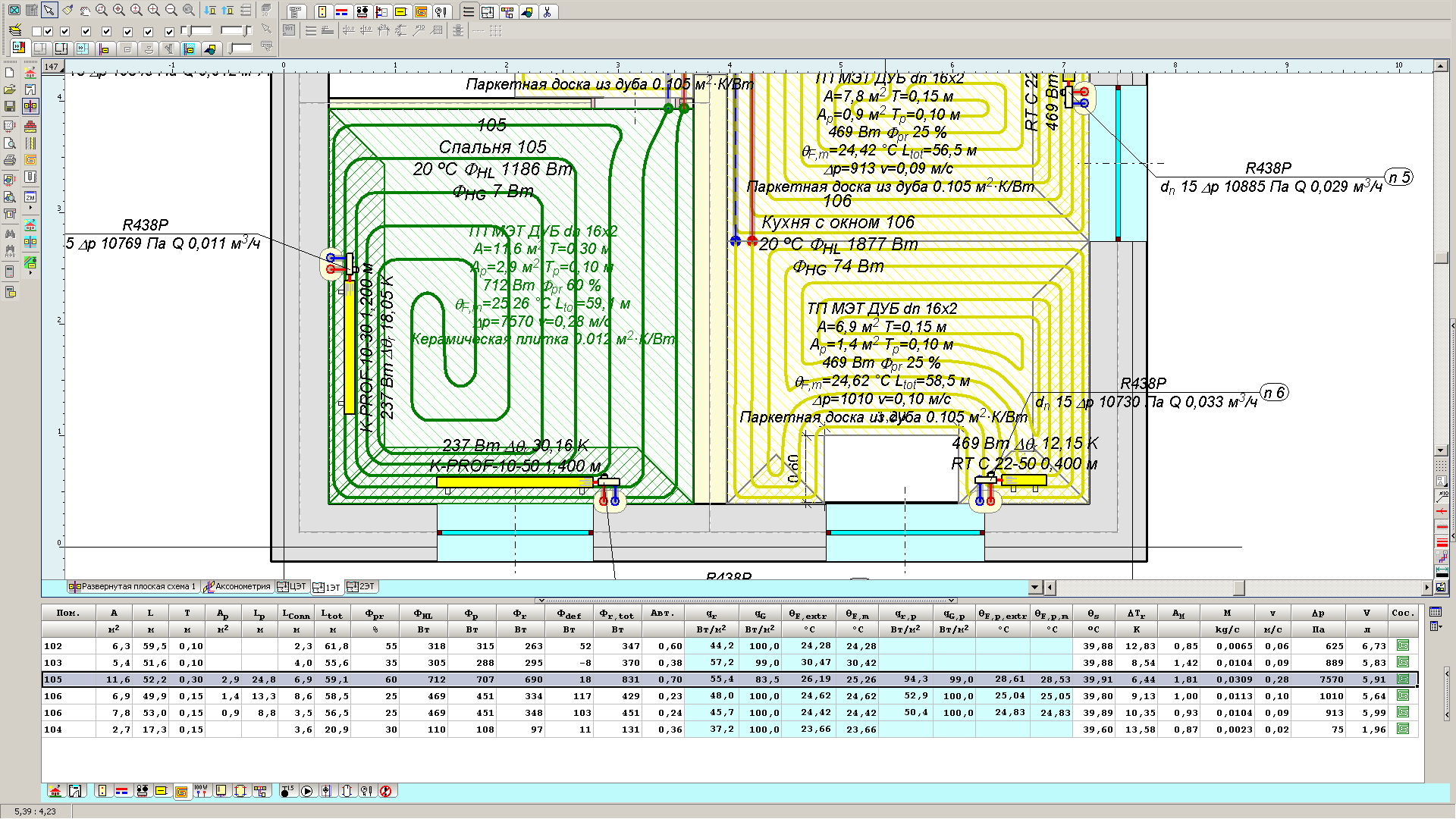Open the underfloor heating spiral toolbar tab
This screenshot has width=1456, height=819.
(x=421, y=12)
